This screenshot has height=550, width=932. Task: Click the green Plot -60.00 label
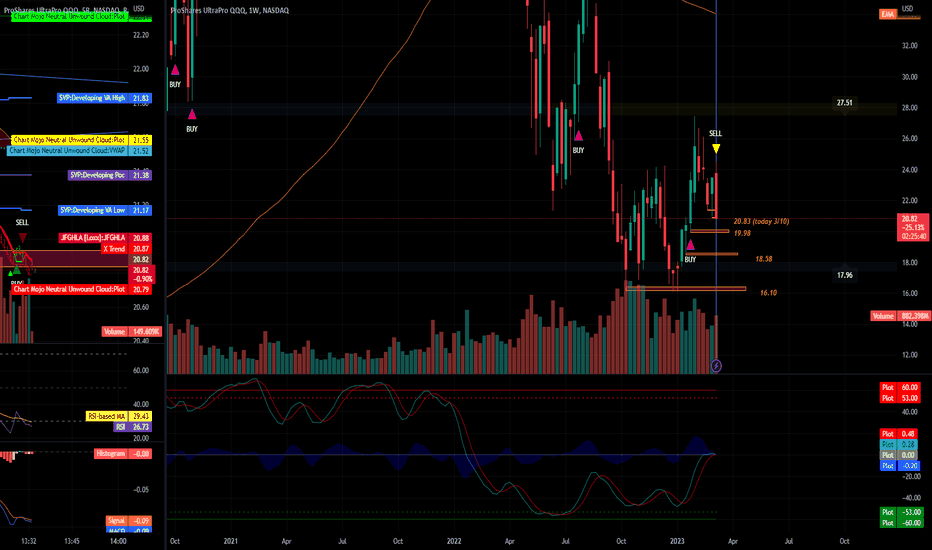click(900, 523)
